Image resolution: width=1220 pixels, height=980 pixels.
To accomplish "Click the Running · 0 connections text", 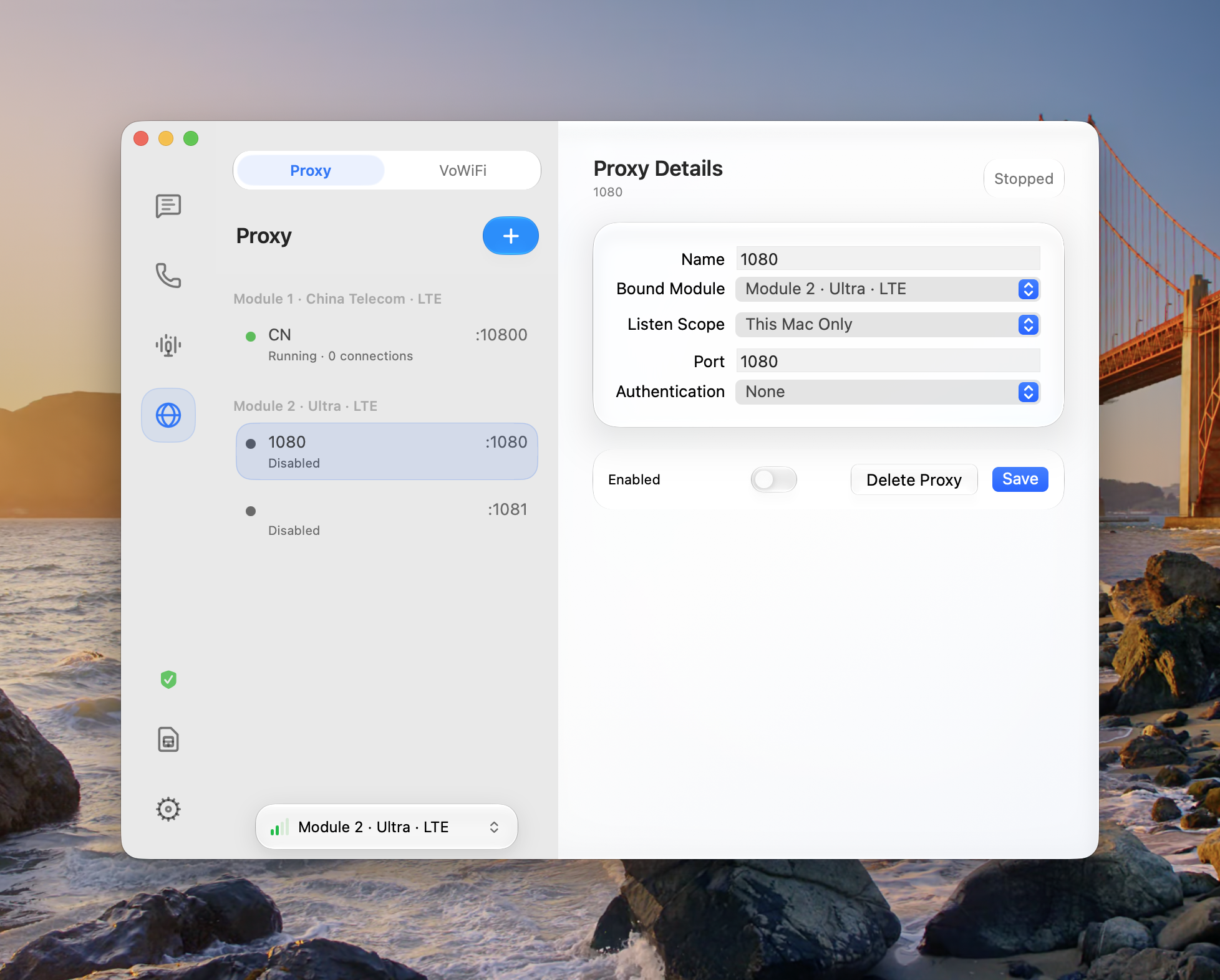I will click(341, 356).
